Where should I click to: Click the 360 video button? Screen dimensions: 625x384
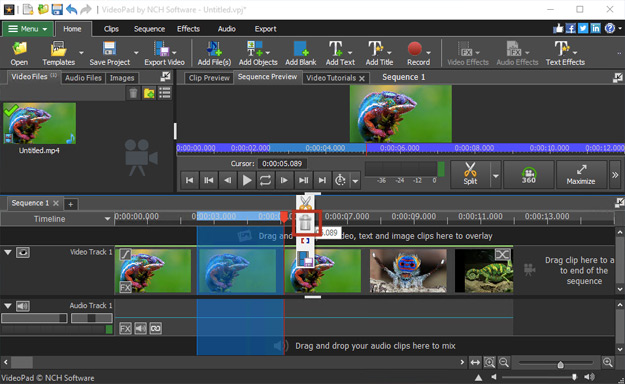pyautogui.click(x=529, y=174)
